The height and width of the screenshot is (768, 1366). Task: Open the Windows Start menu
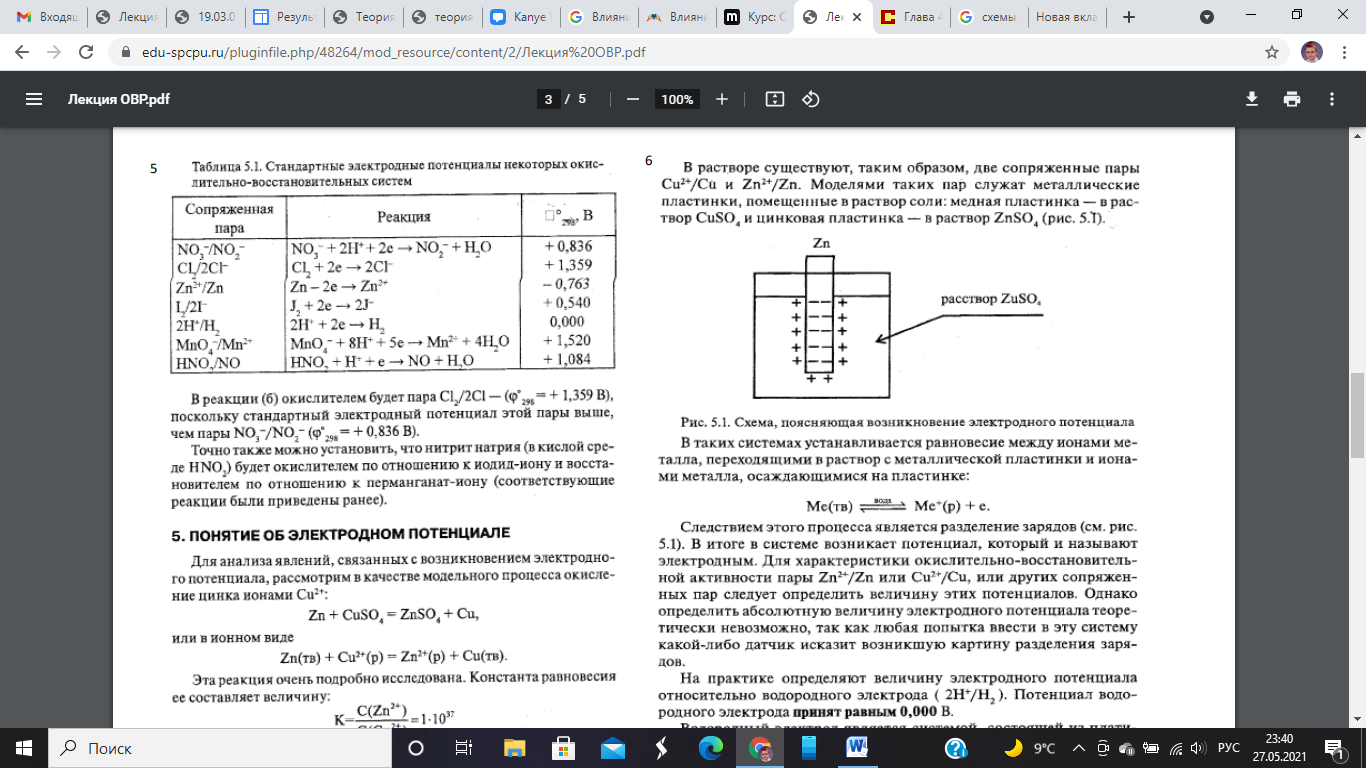tap(23, 747)
